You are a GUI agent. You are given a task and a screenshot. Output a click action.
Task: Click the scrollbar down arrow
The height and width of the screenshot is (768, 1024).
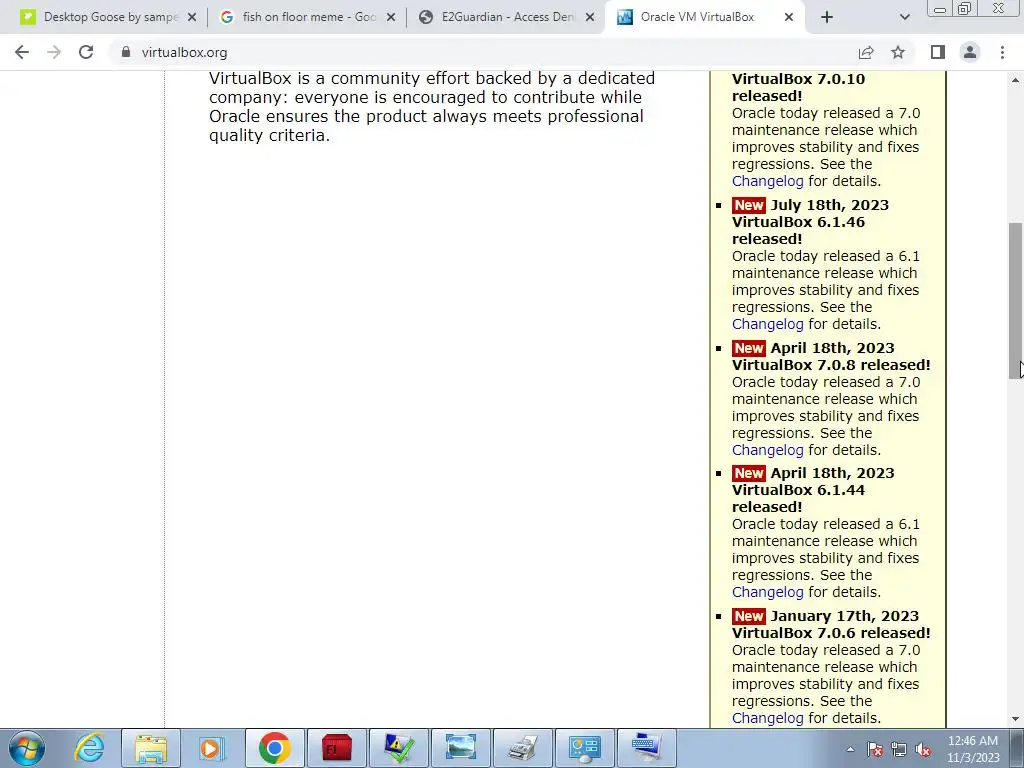click(x=1016, y=719)
